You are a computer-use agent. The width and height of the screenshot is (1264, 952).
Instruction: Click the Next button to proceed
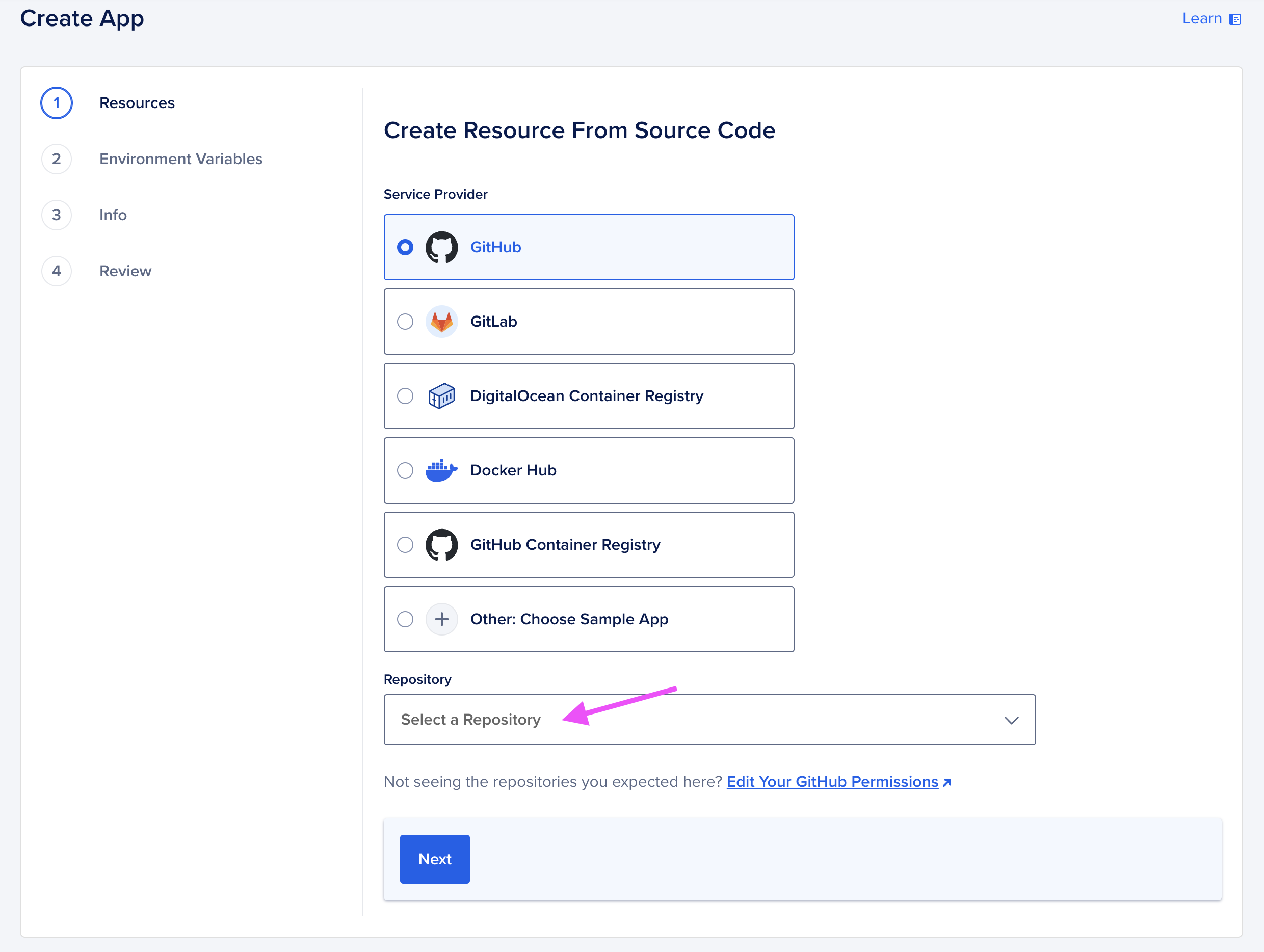(434, 858)
